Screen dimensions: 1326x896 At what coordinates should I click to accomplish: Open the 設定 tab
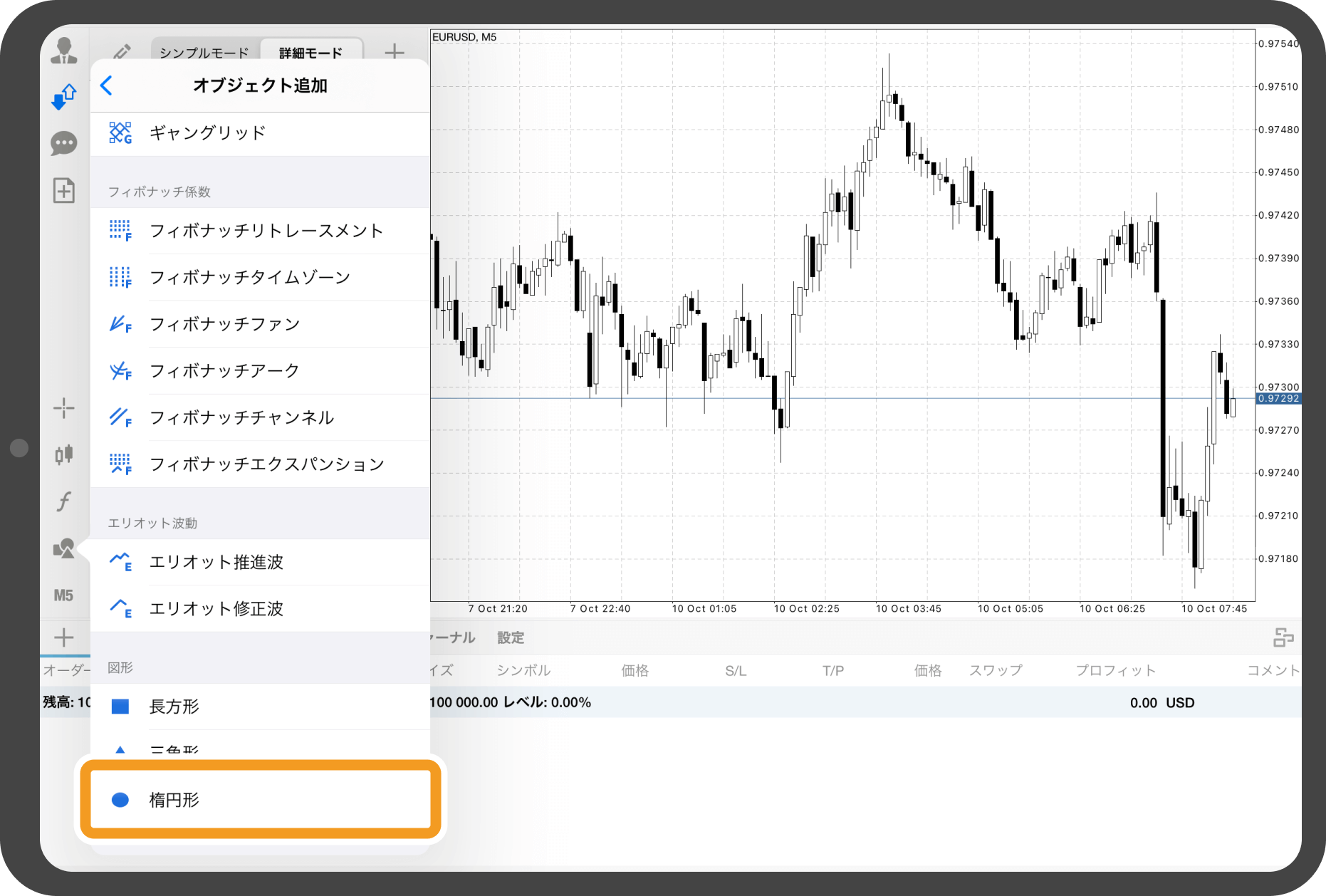tap(511, 637)
